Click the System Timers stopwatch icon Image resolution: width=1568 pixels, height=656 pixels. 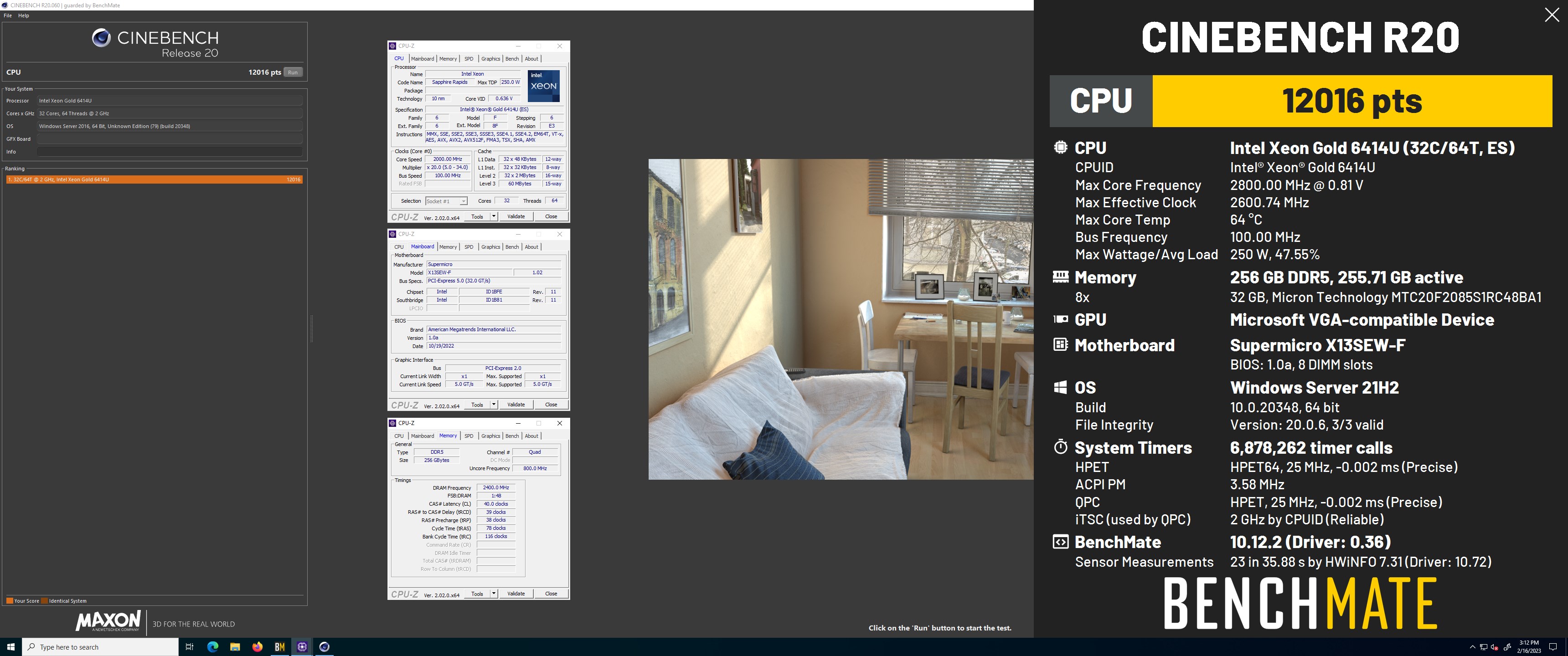click(1060, 446)
